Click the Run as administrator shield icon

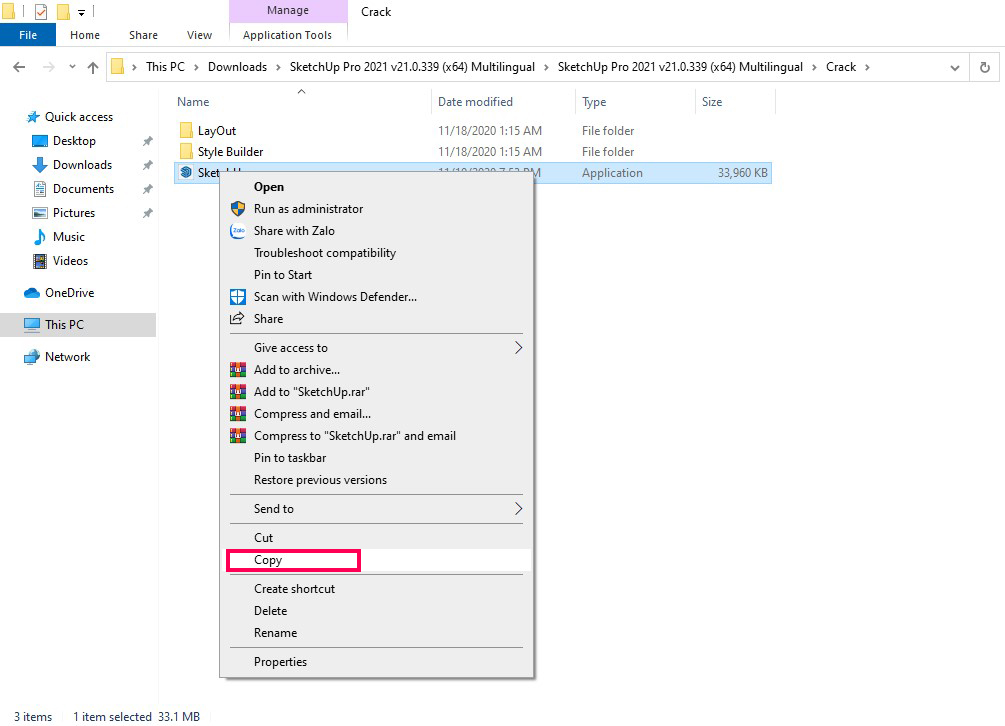click(238, 209)
